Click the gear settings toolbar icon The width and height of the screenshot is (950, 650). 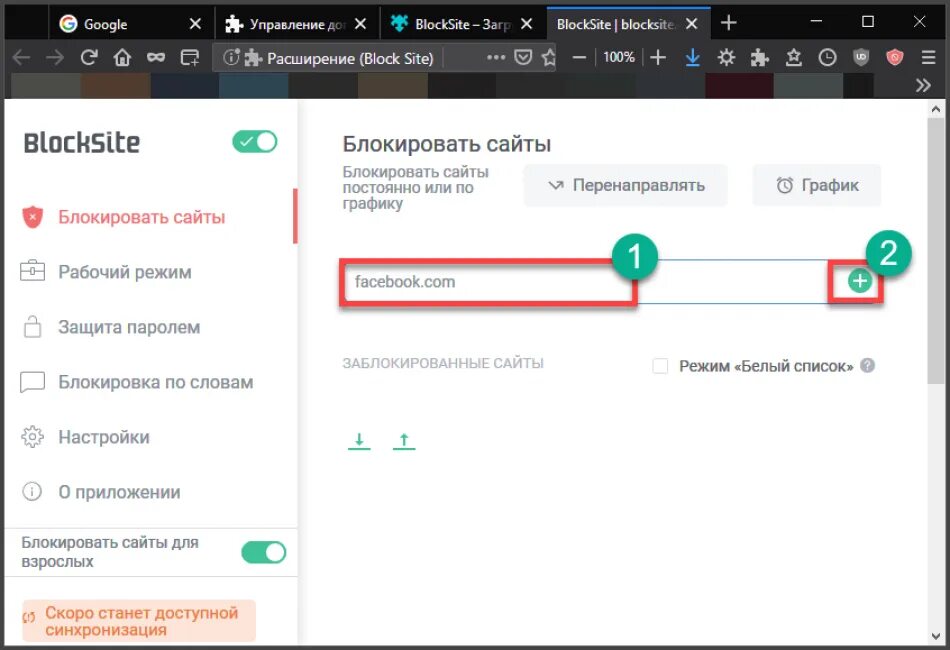point(726,58)
